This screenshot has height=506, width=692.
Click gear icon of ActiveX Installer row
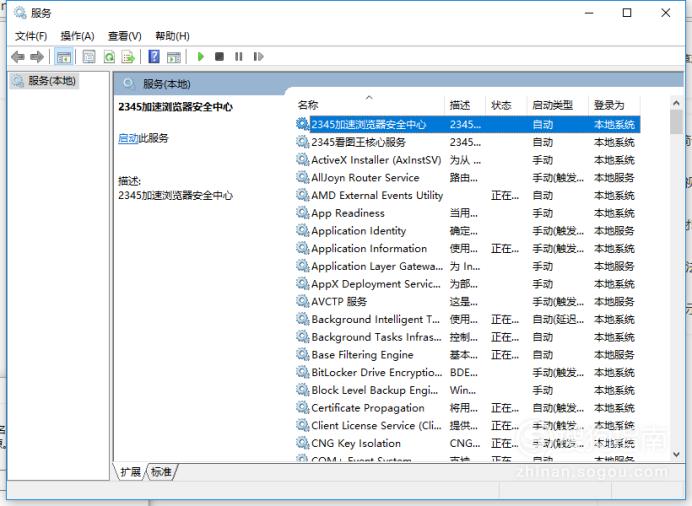[x=302, y=160]
